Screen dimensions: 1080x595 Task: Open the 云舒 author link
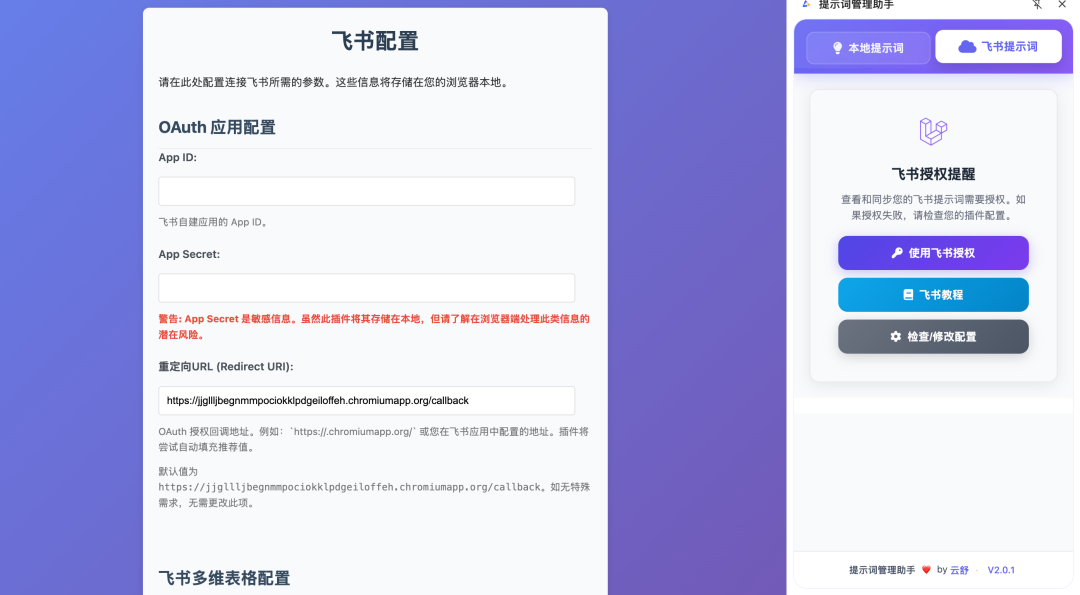click(957, 570)
